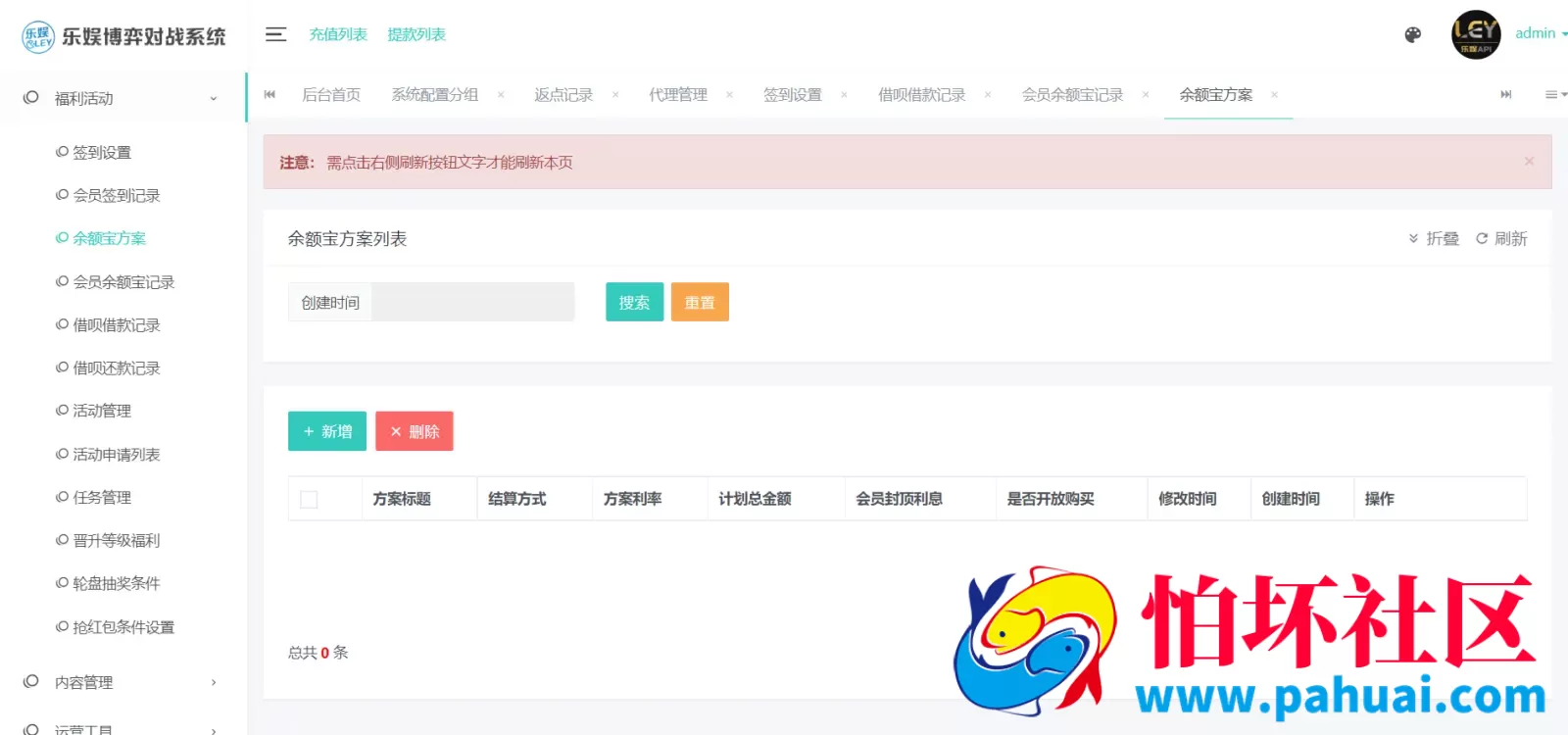This screenshot has width=1568, height=735.
Task: Click the red 删除 button
Action: (415, 431)
